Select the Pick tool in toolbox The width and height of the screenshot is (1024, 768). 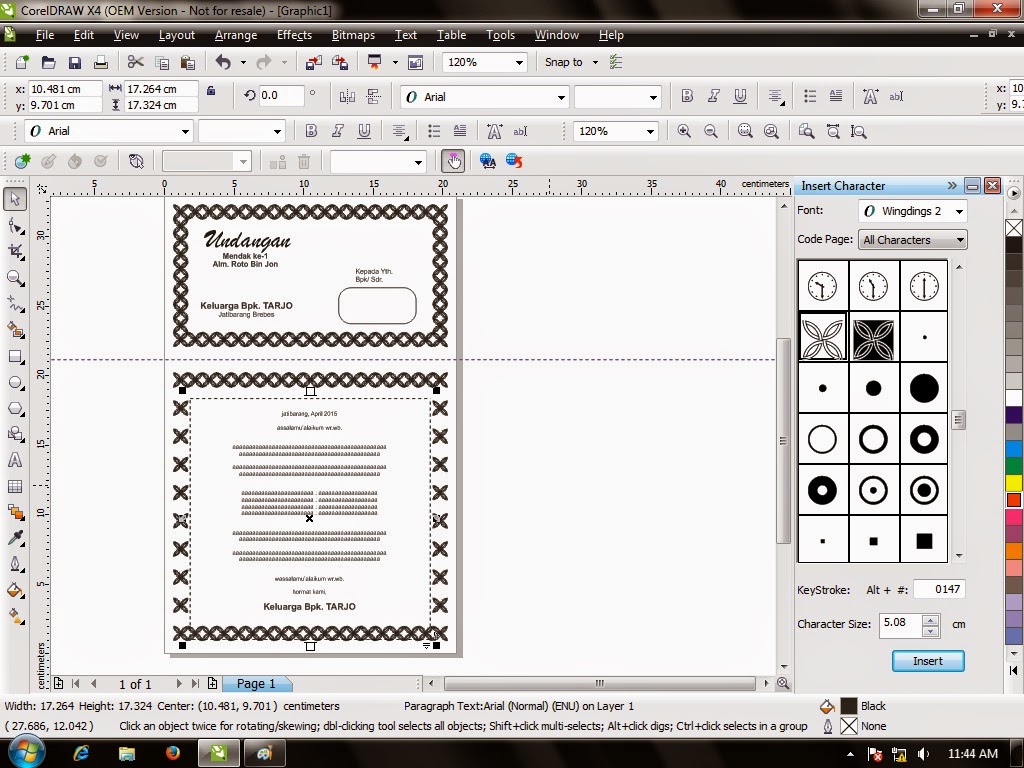point(15,199)
